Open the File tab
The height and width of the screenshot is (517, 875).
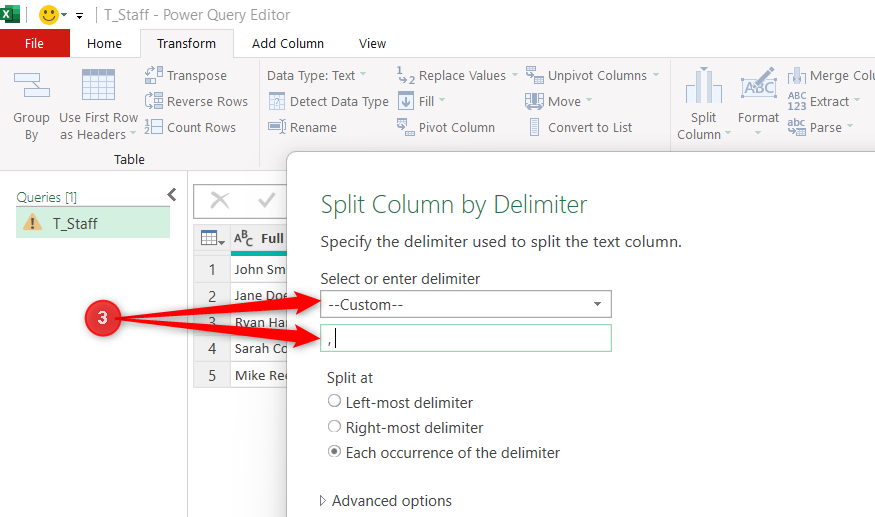[35, 43]
